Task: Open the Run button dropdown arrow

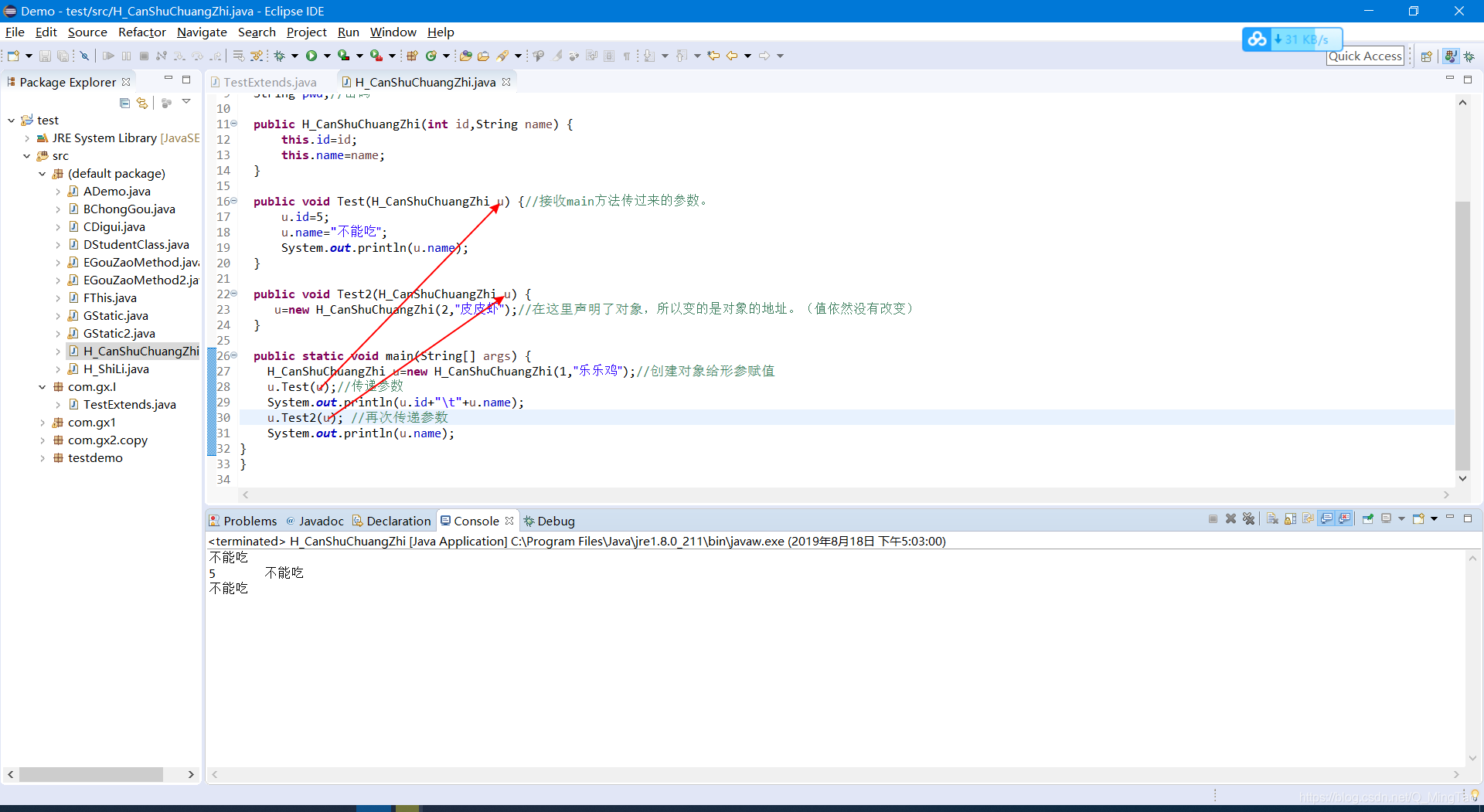Action: tap(327, 56)
